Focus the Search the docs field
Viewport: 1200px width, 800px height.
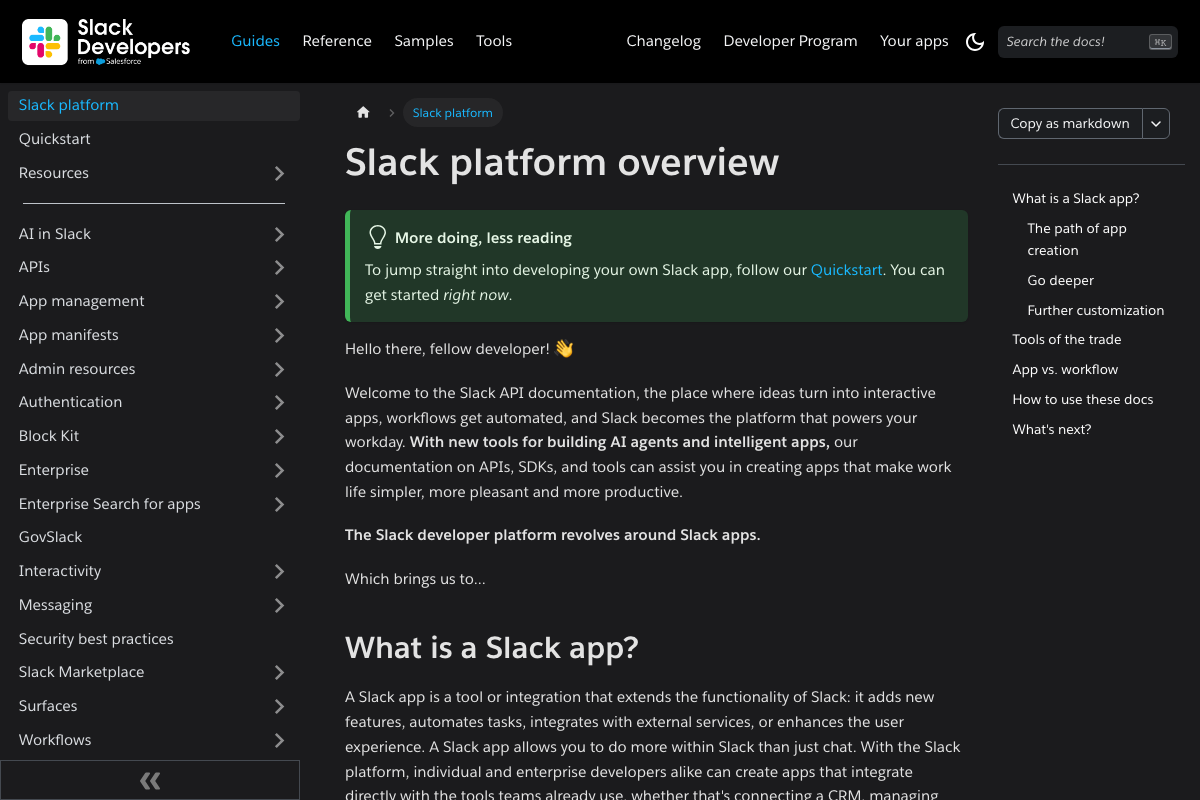[x=1088, y=41]
